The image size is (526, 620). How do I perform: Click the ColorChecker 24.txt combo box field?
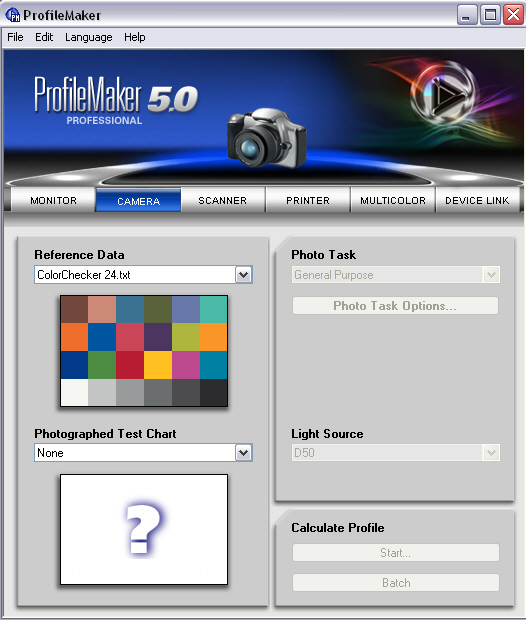click(x=143, y=275)
